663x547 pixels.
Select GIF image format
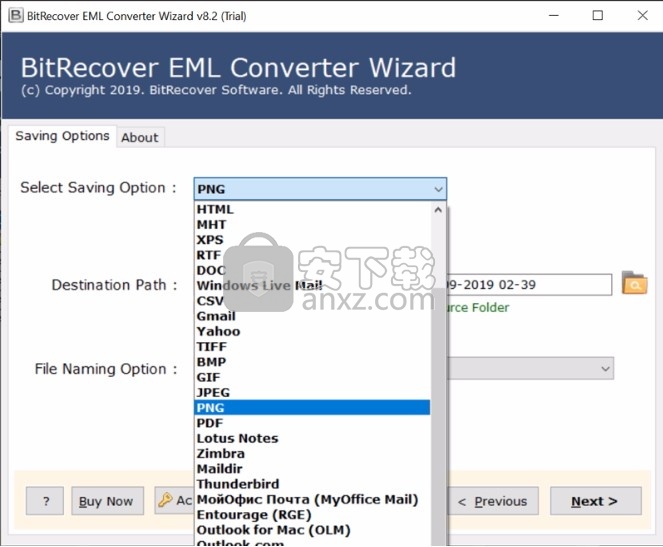click(312, 377)
